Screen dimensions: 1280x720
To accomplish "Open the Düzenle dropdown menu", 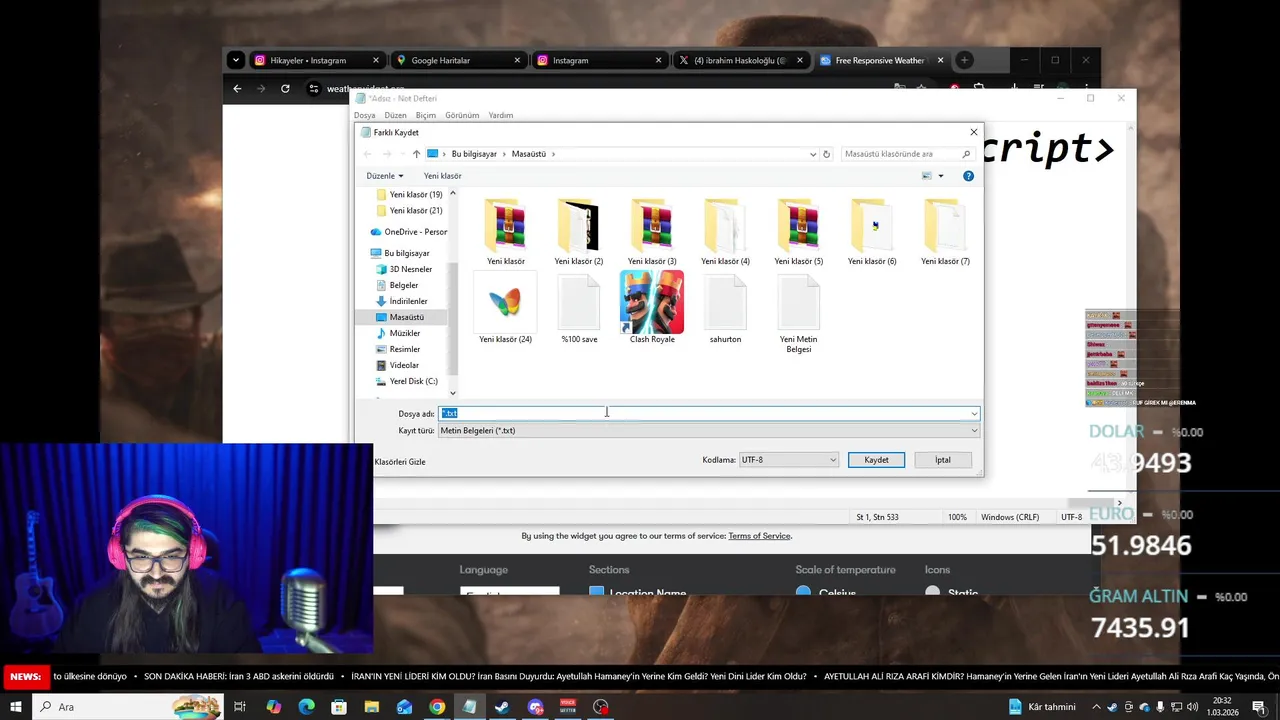I will (385, 176).
